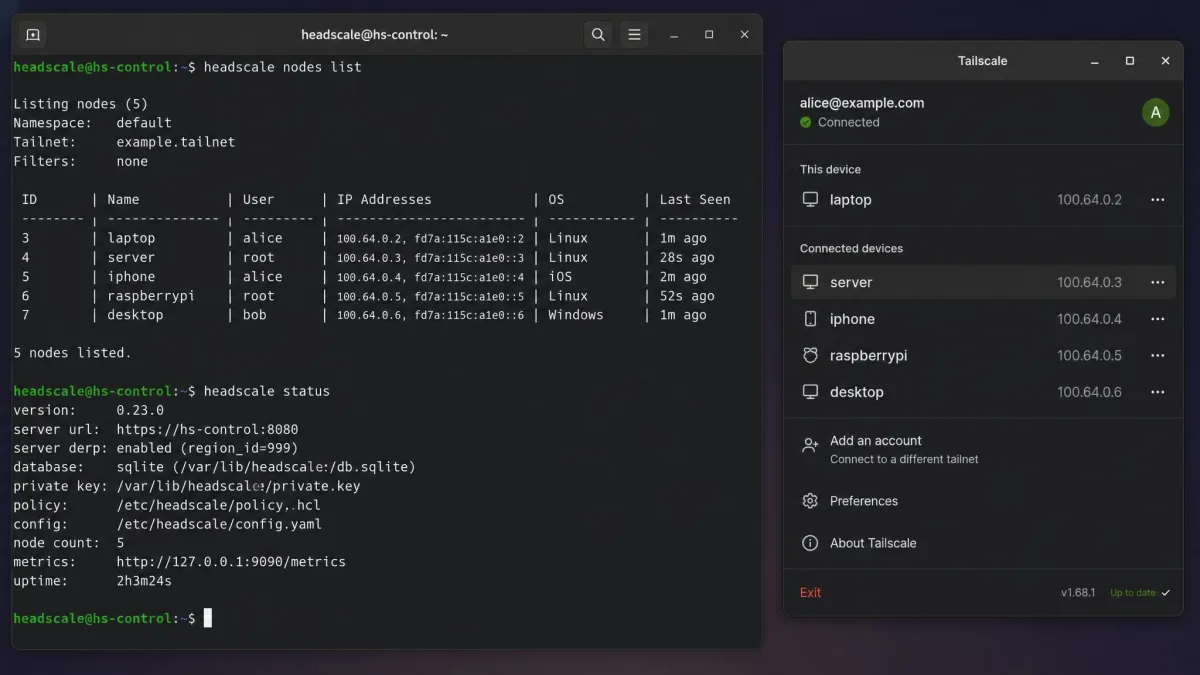Image resolution: width=1200 pixels, height=675 pixels.
Task: Open the laptop device three-dot menu
Action: pyautogui.click(x=1158, y=200)
